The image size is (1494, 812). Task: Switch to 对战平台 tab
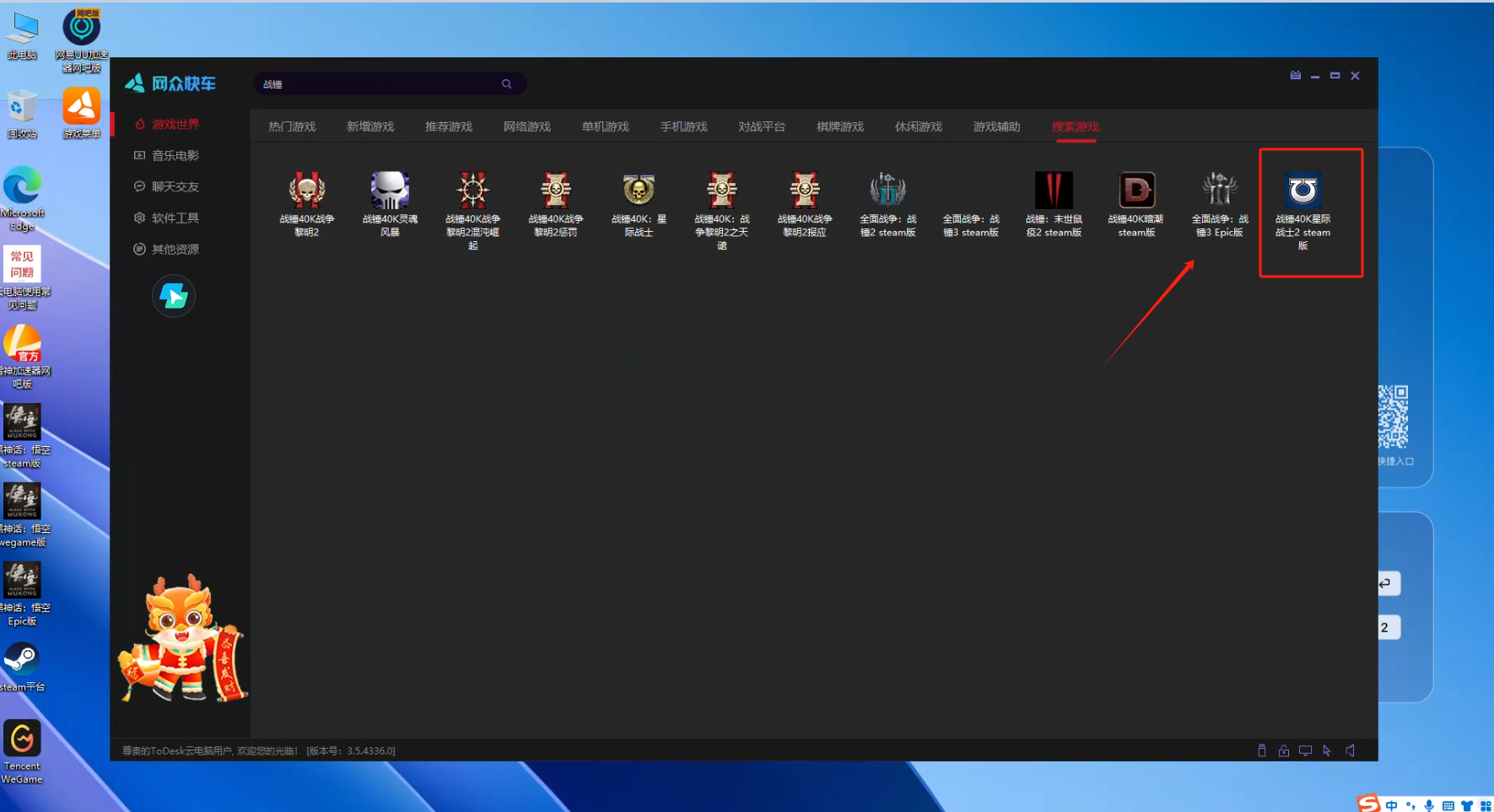point(762,126)
